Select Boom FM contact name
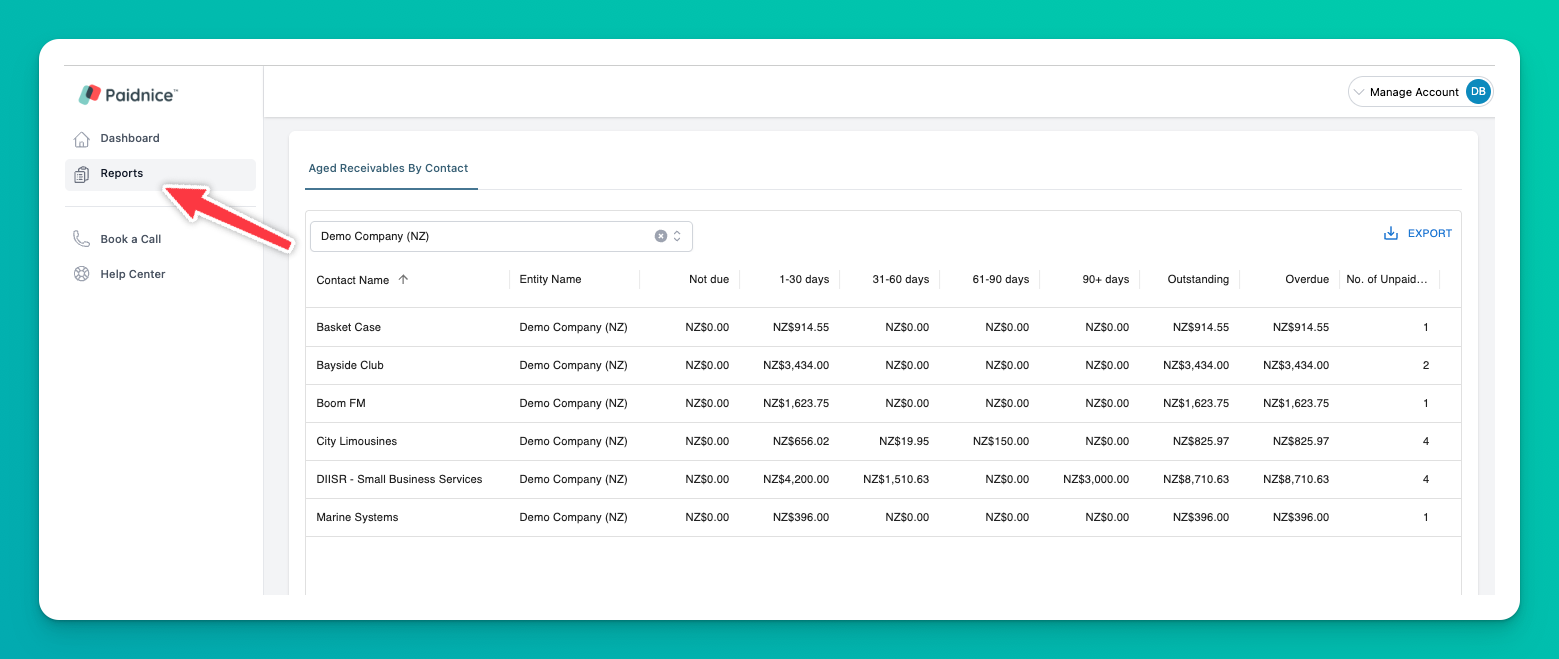The image size is (1559, 659). 340,403
